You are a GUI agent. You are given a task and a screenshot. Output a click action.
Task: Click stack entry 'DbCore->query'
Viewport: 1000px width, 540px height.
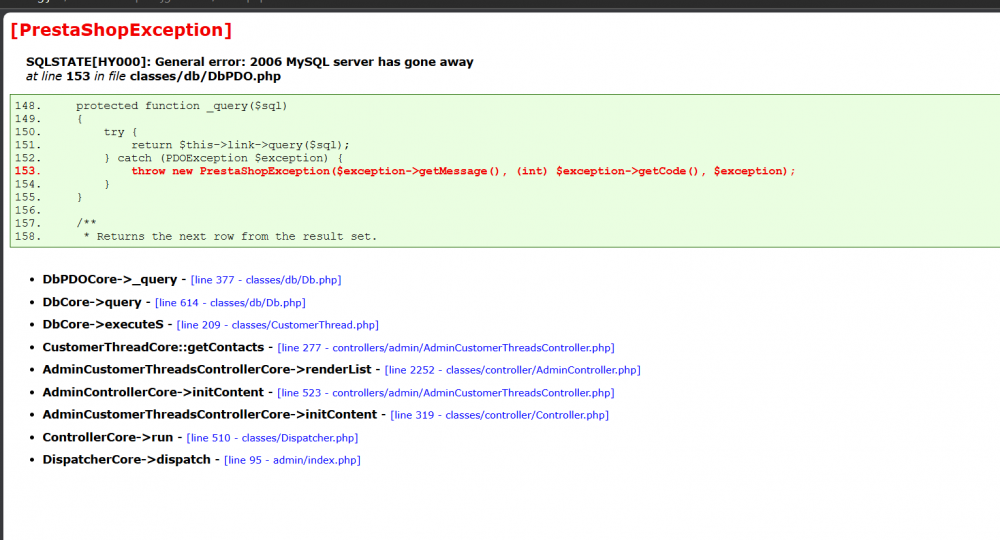coord(92,302)
